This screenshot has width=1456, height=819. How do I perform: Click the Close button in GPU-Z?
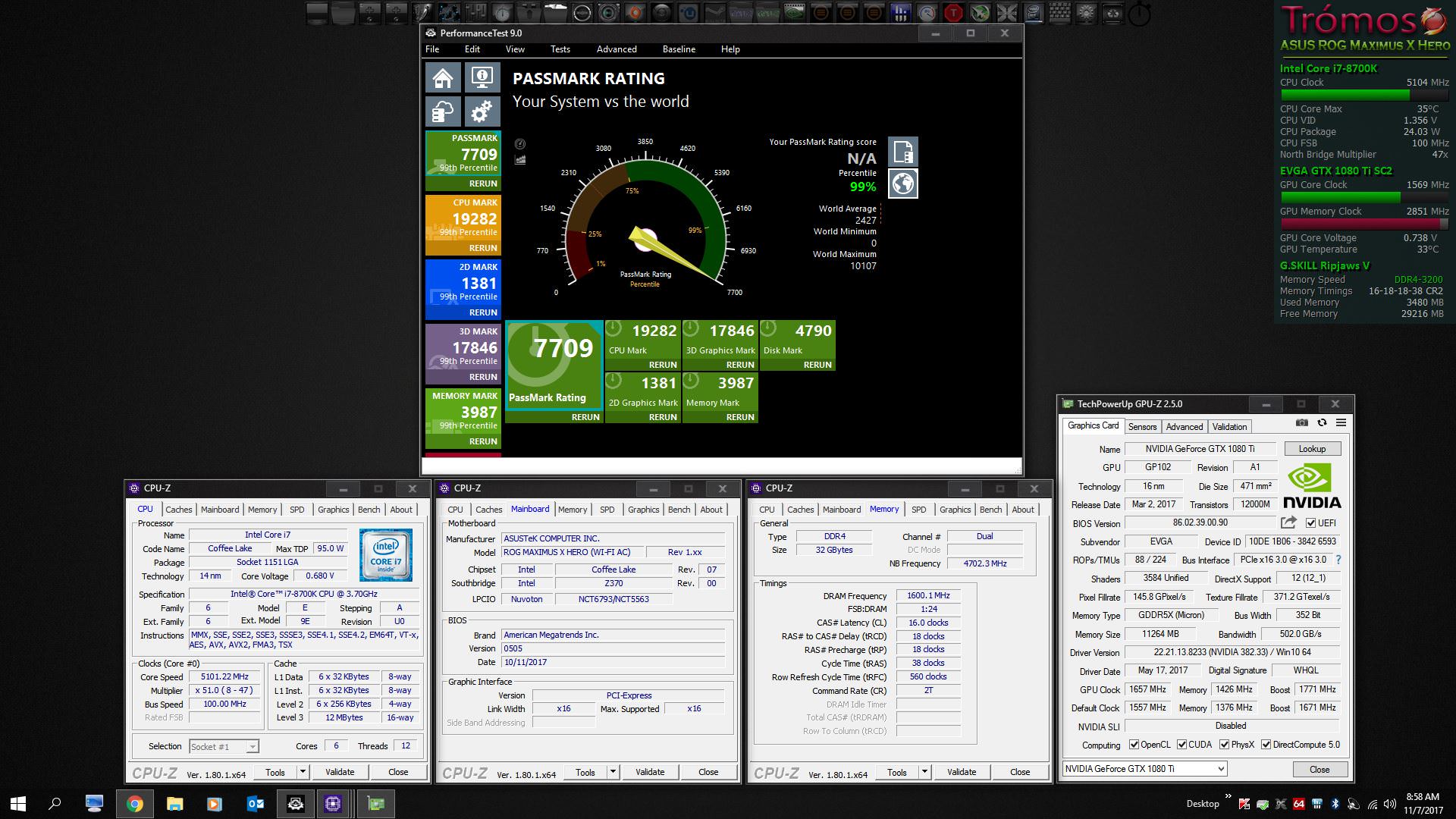click(x=1319, y=769)
